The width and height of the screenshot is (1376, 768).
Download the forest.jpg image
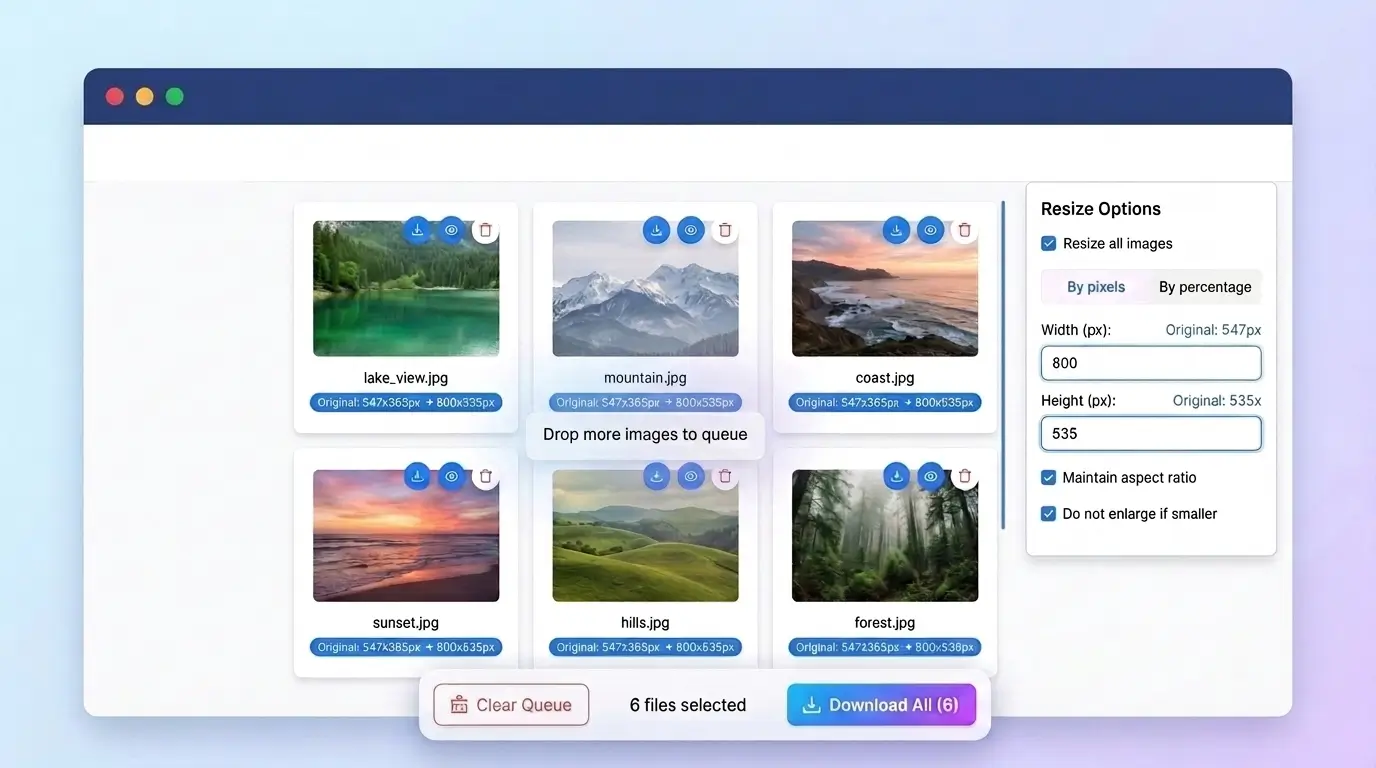coord(896,476)
